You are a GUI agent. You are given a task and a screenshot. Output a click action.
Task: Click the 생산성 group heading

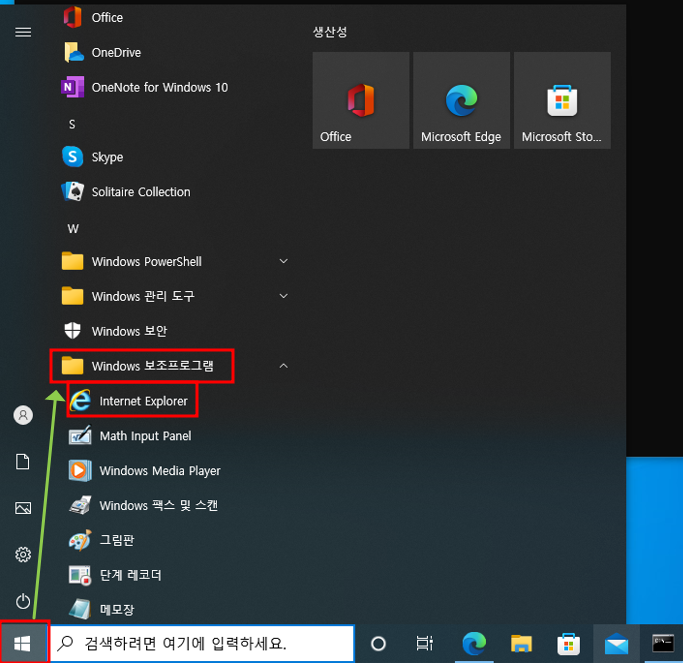(330, 32)
